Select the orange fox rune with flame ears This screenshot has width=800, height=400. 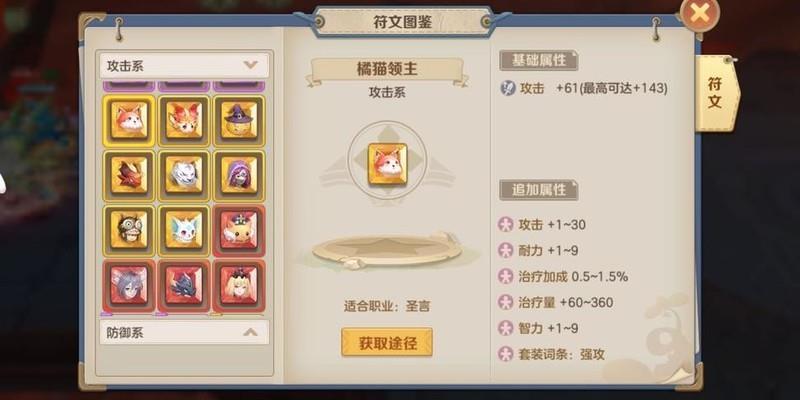pyautogui.click(x=184, y=120)
